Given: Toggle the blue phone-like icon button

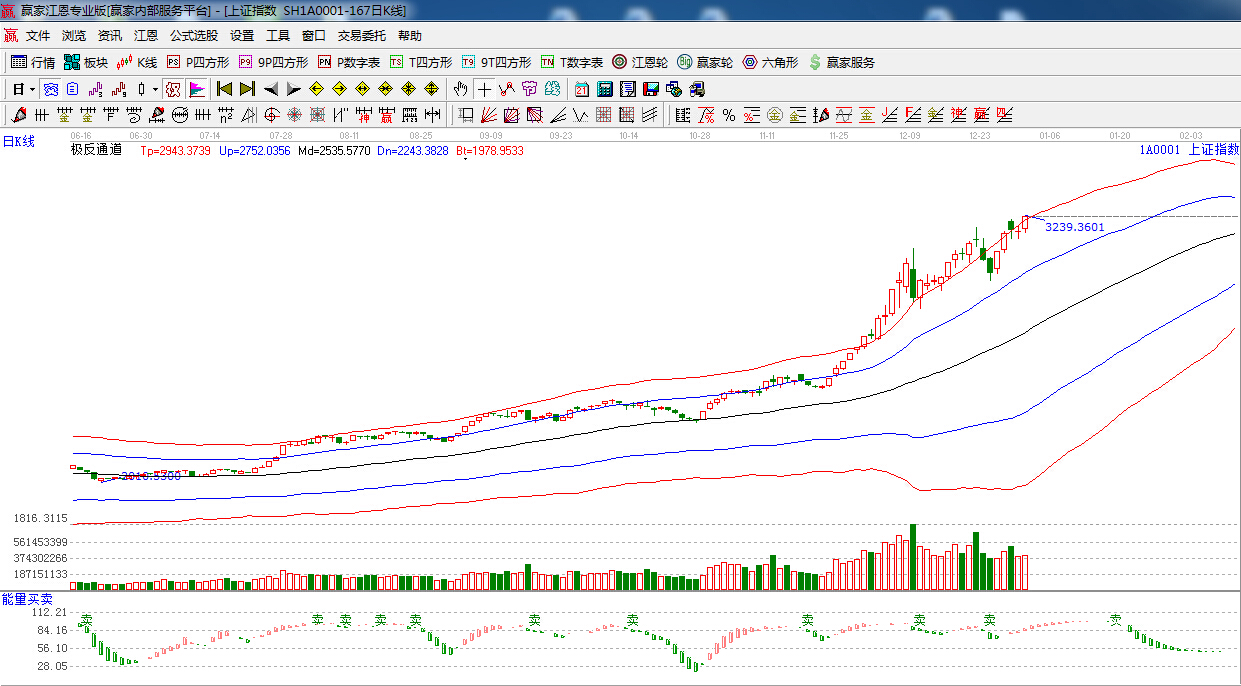Looking at the screenshot, I should pos(49,89).
